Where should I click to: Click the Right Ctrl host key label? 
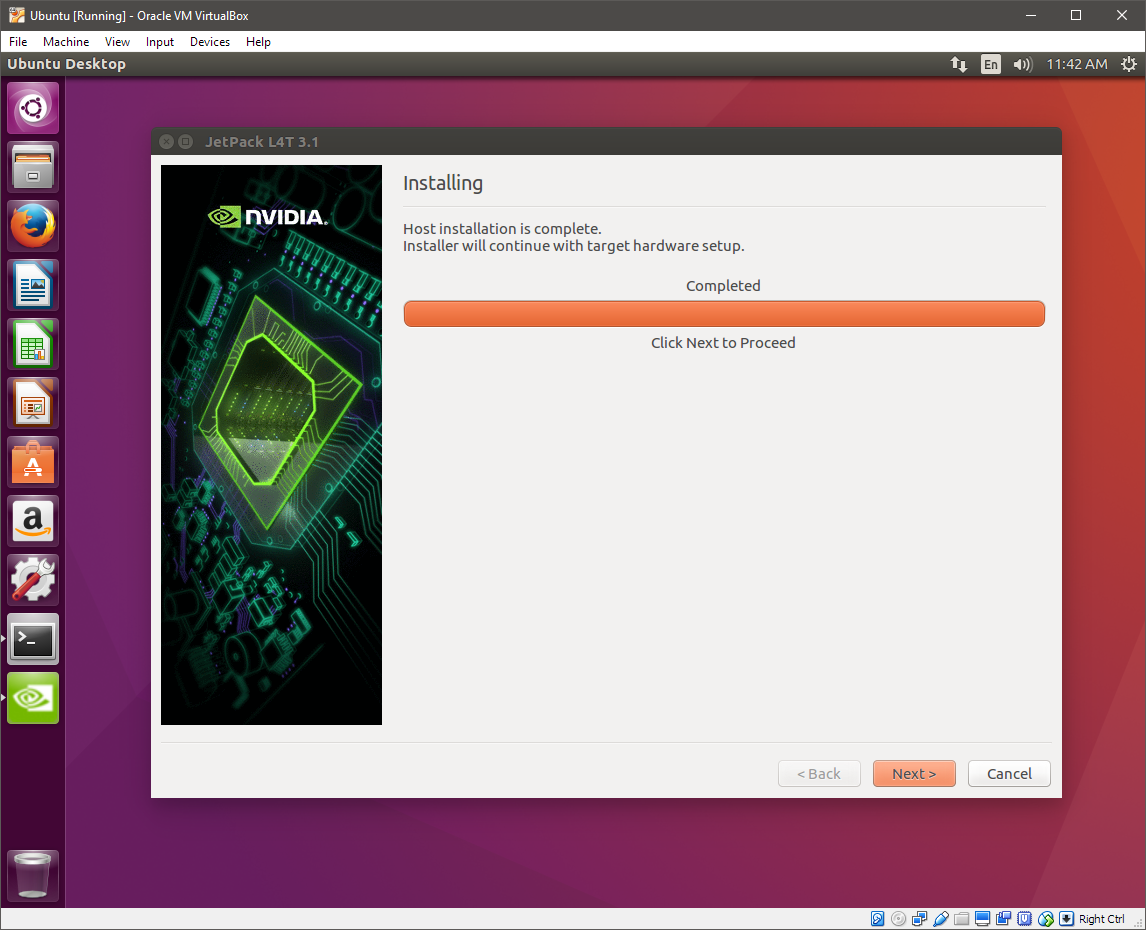1101,919
